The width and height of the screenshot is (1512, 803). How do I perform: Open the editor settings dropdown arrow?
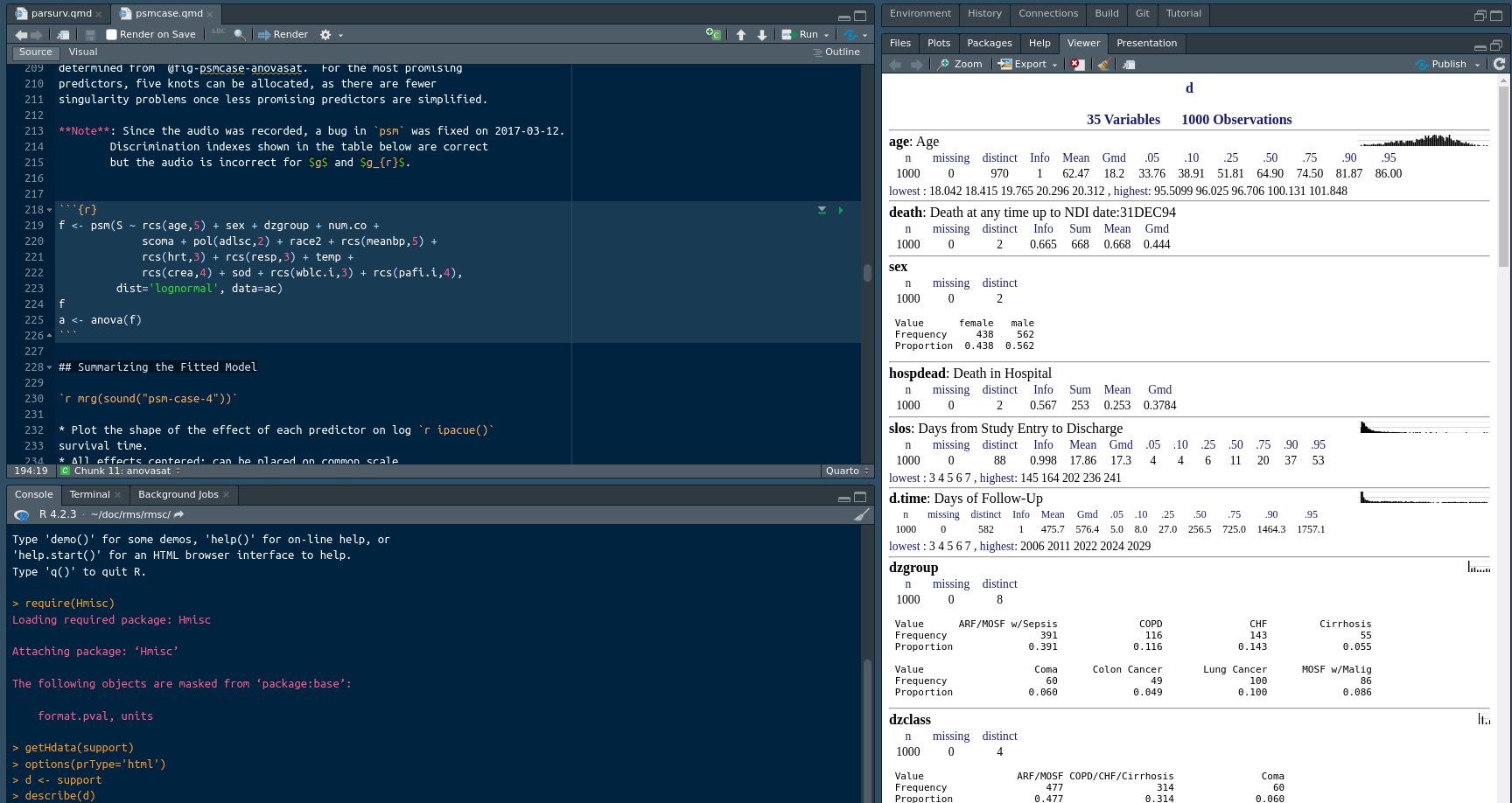pyautogui.click(x=340, y=36)
